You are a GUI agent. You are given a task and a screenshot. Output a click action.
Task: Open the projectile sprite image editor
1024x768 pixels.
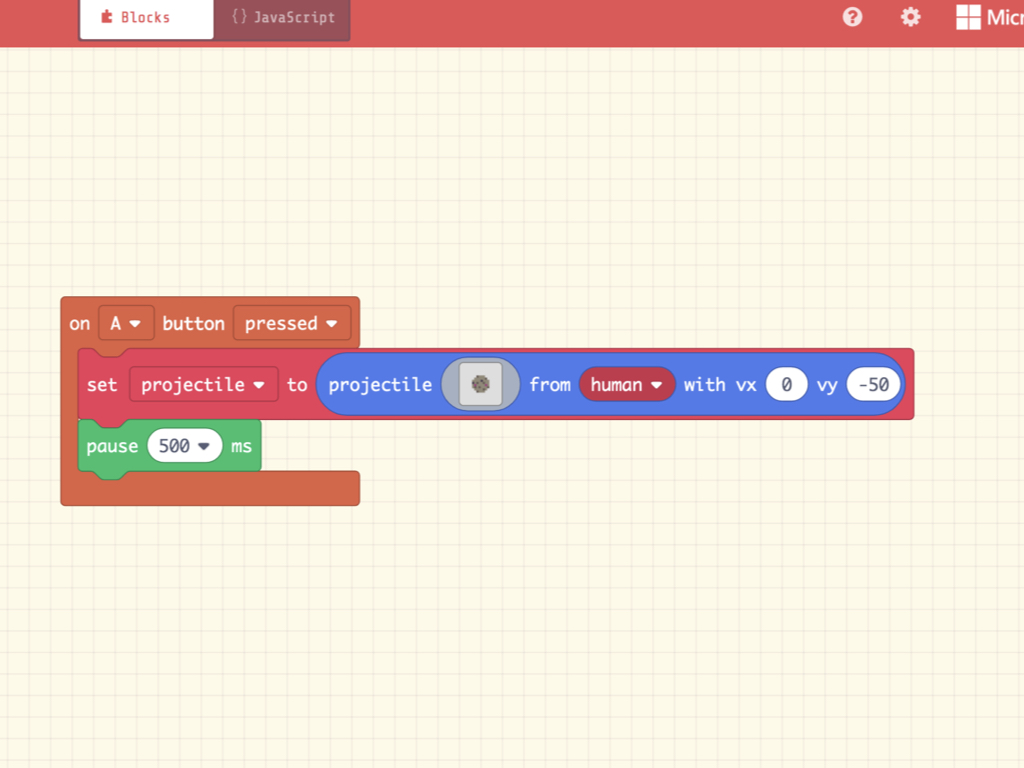pos(481,384)
